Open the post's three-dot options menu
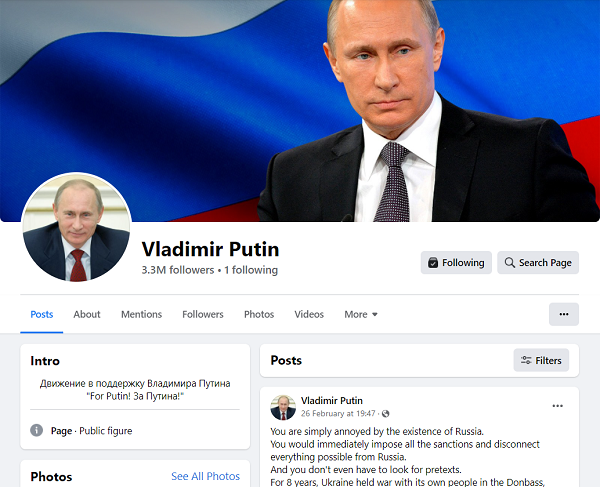Screen dimensions: 600x487 [558, 406]
